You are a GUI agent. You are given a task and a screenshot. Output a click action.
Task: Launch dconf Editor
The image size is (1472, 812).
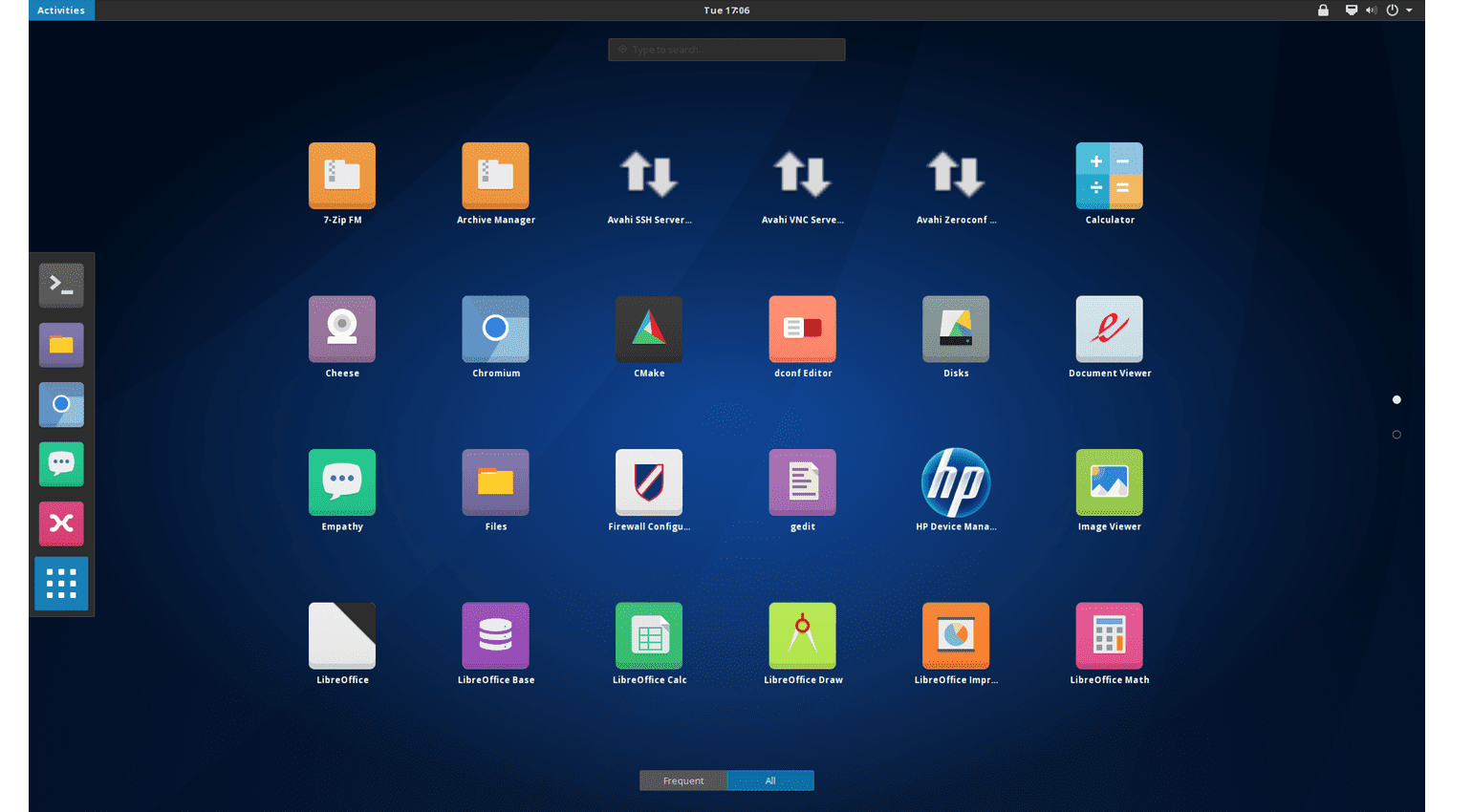(802, 330)
